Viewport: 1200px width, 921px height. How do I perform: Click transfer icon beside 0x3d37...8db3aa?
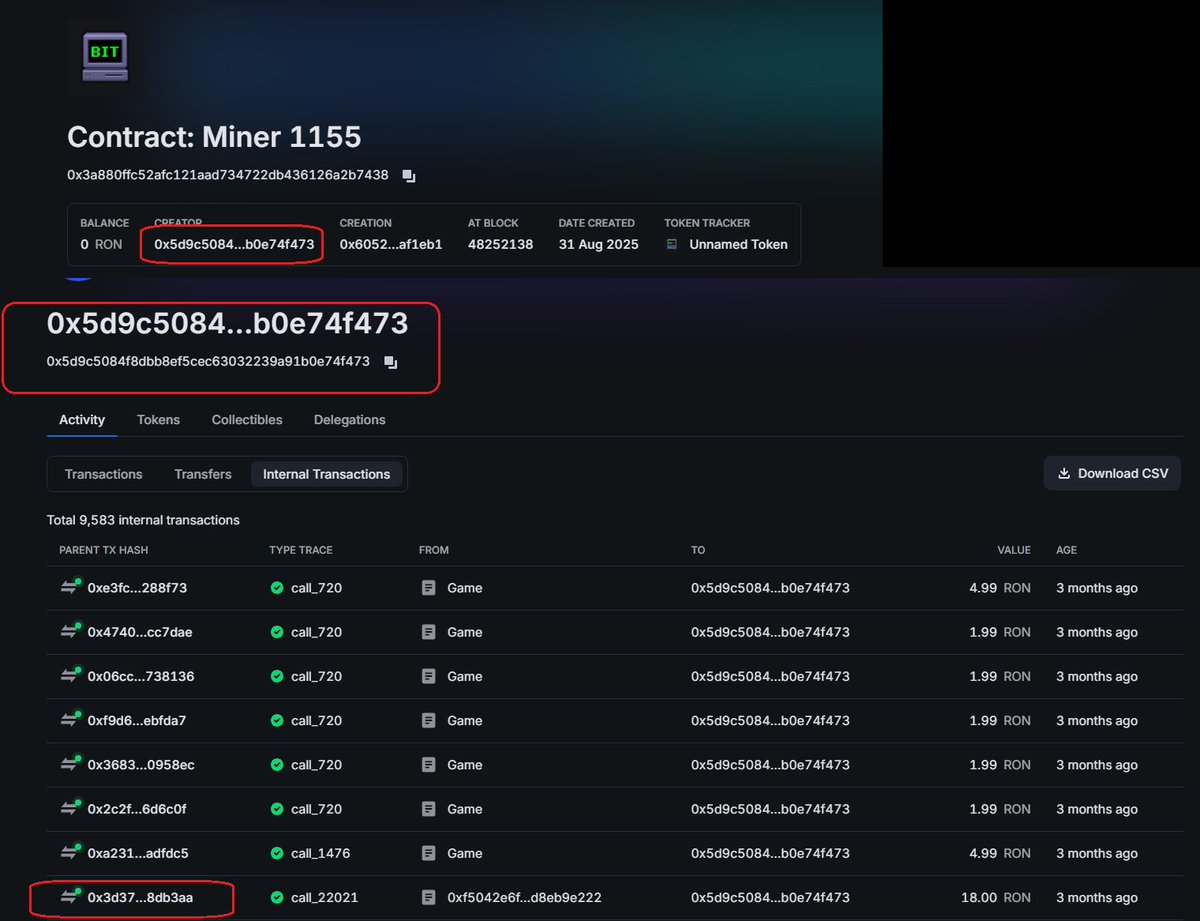click(69, 898)
